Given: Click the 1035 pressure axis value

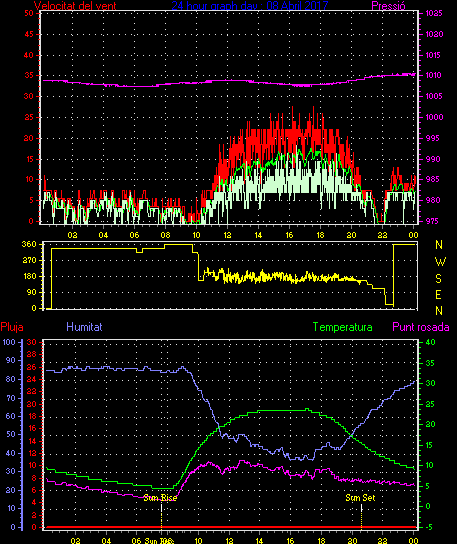Looking at the screenshot, I should [x=434, y=14].
